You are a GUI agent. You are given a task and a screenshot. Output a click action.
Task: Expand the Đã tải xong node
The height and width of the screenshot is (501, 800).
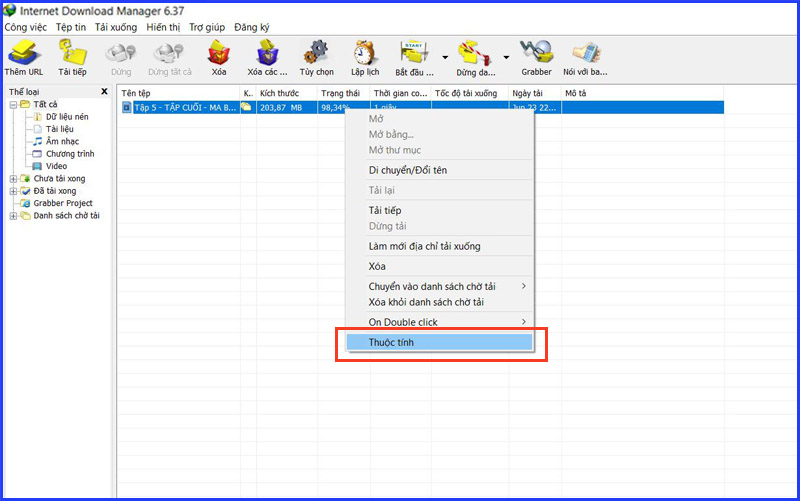click(13, 191)
